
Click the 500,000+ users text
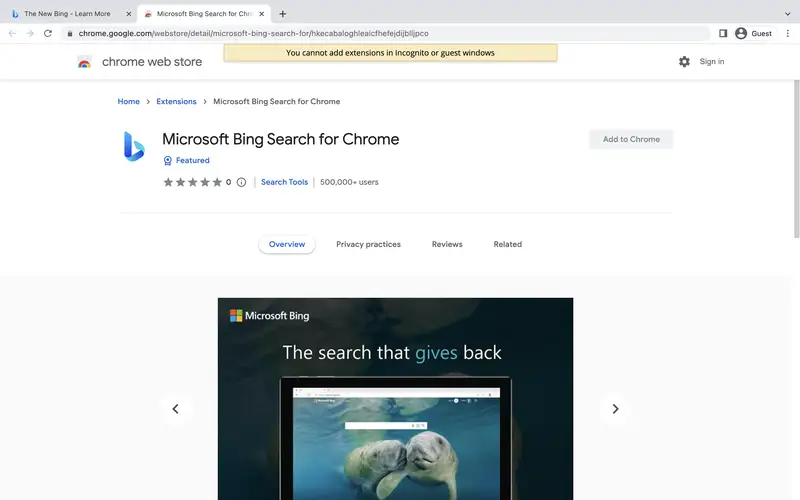(349, 182)
